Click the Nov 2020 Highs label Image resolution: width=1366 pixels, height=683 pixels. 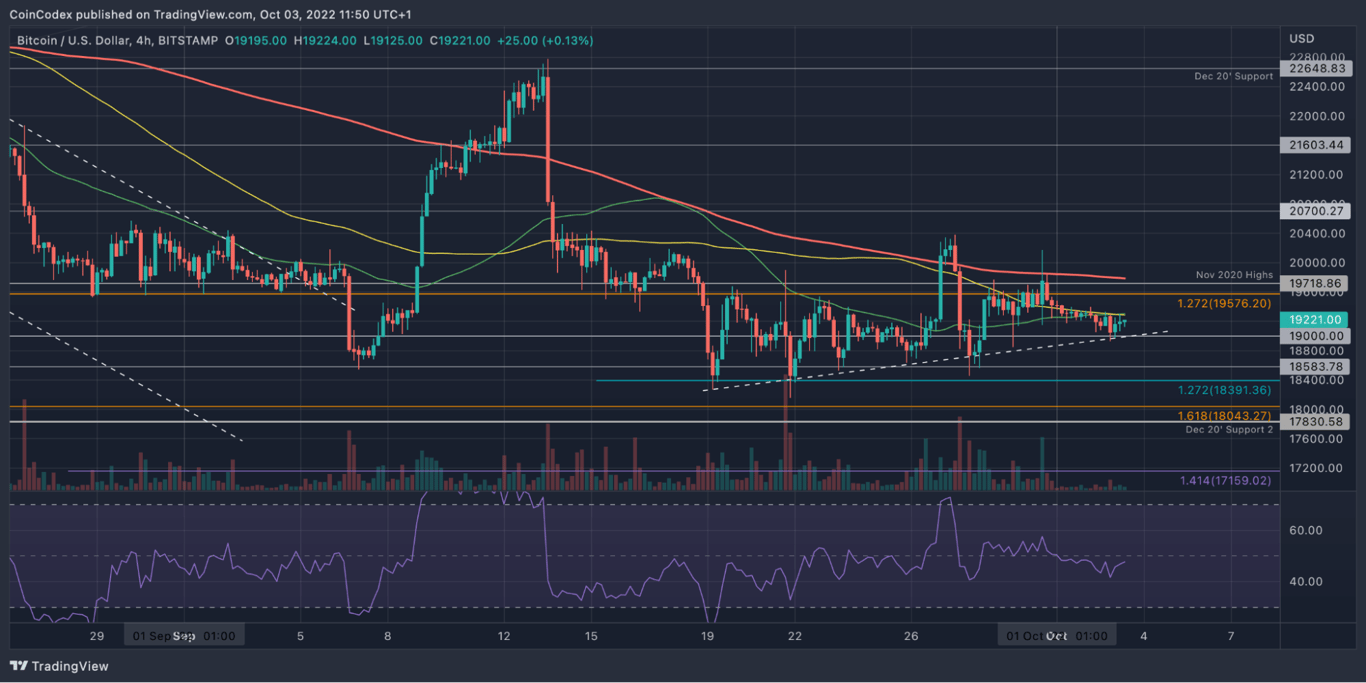(1232, 274)
